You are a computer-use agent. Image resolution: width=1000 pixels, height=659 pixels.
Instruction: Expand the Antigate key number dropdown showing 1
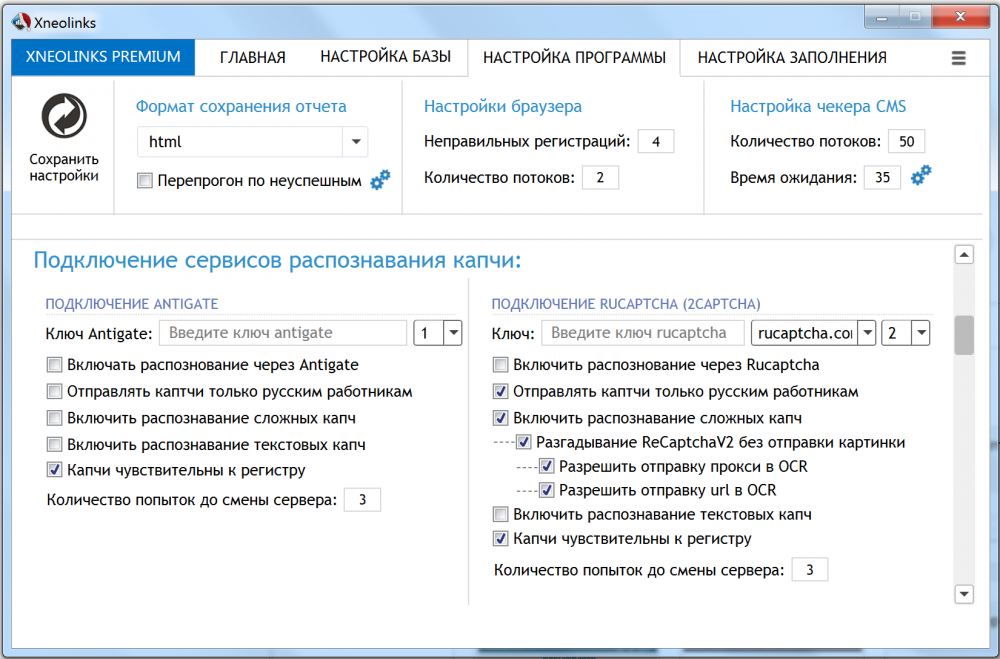453,332
